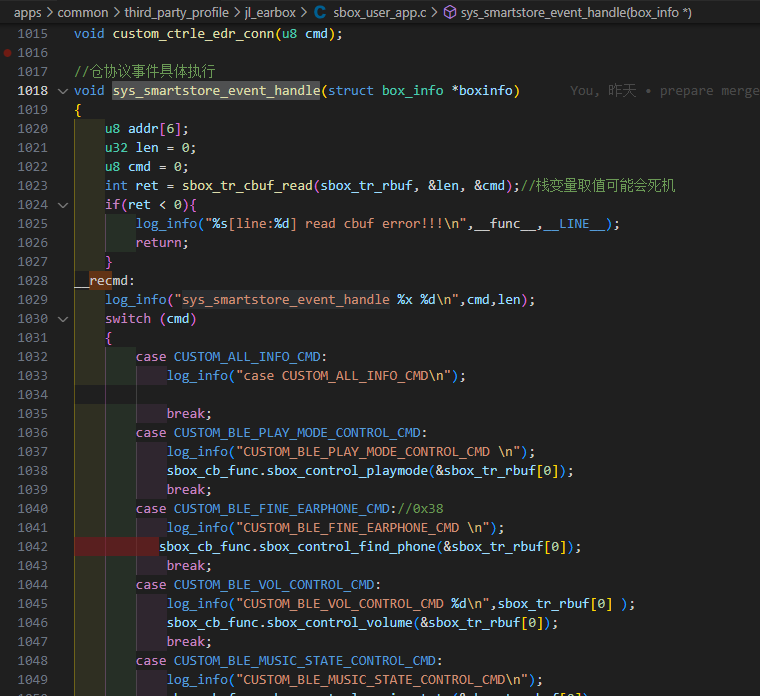760x696 pixels.
Task: Click the 'u32 len = 0;' declaration
Action: pyautogui.click(x=151, y=148)
